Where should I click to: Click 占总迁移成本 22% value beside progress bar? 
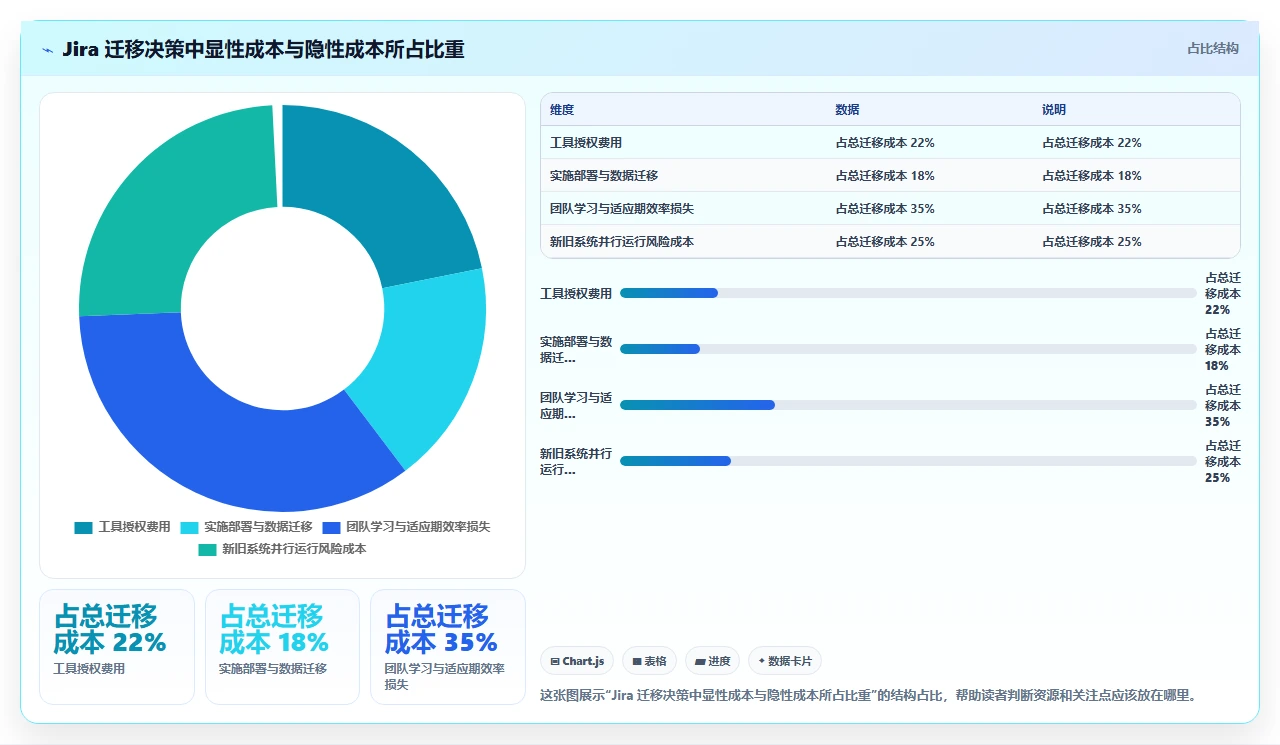point(1223,294)
